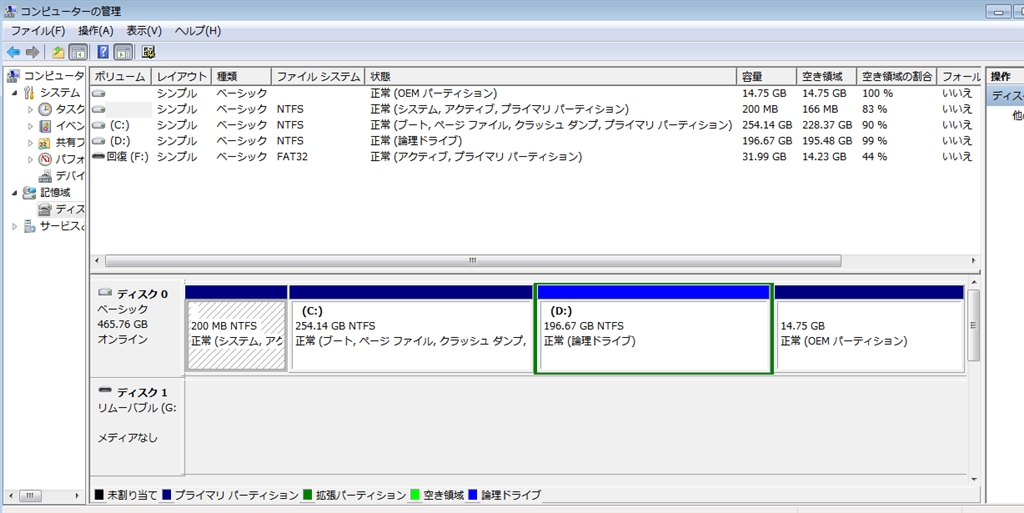Click the 空き領域 light green legend swatch
Image resolution: width=1024 pixels, height=513 pixels.
coord(415,495)
